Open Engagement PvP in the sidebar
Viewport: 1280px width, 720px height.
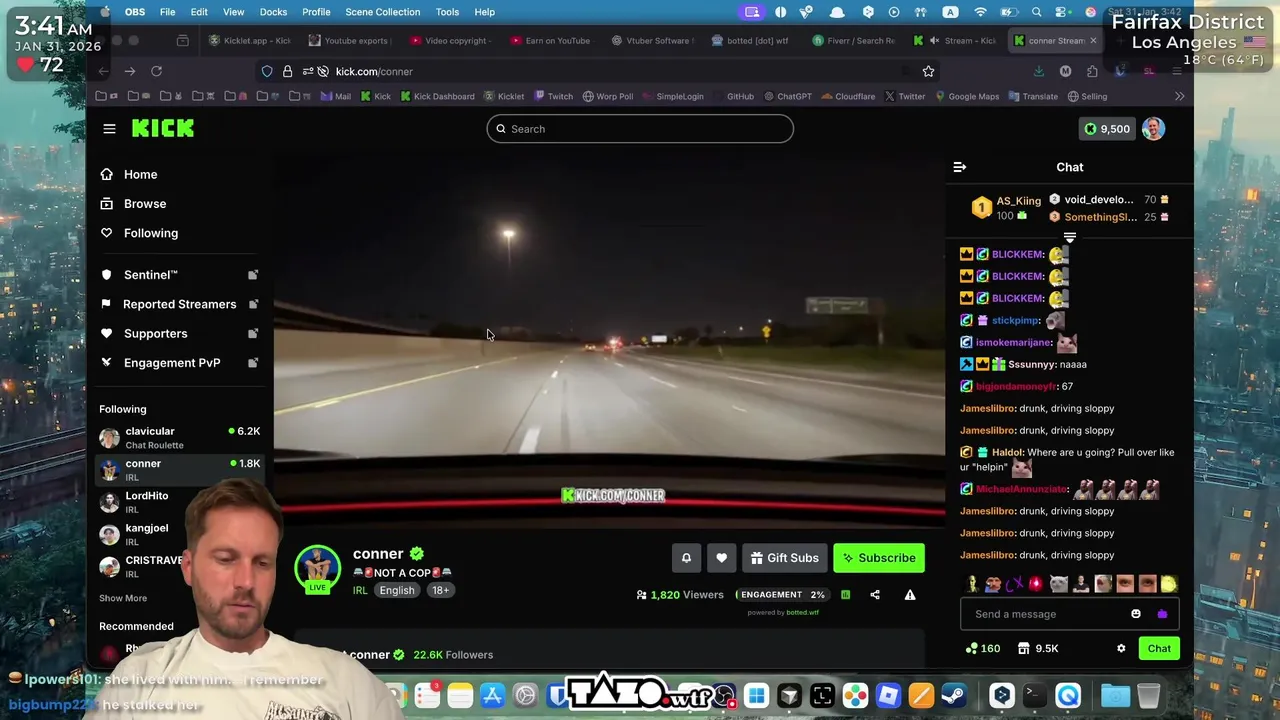180,363
